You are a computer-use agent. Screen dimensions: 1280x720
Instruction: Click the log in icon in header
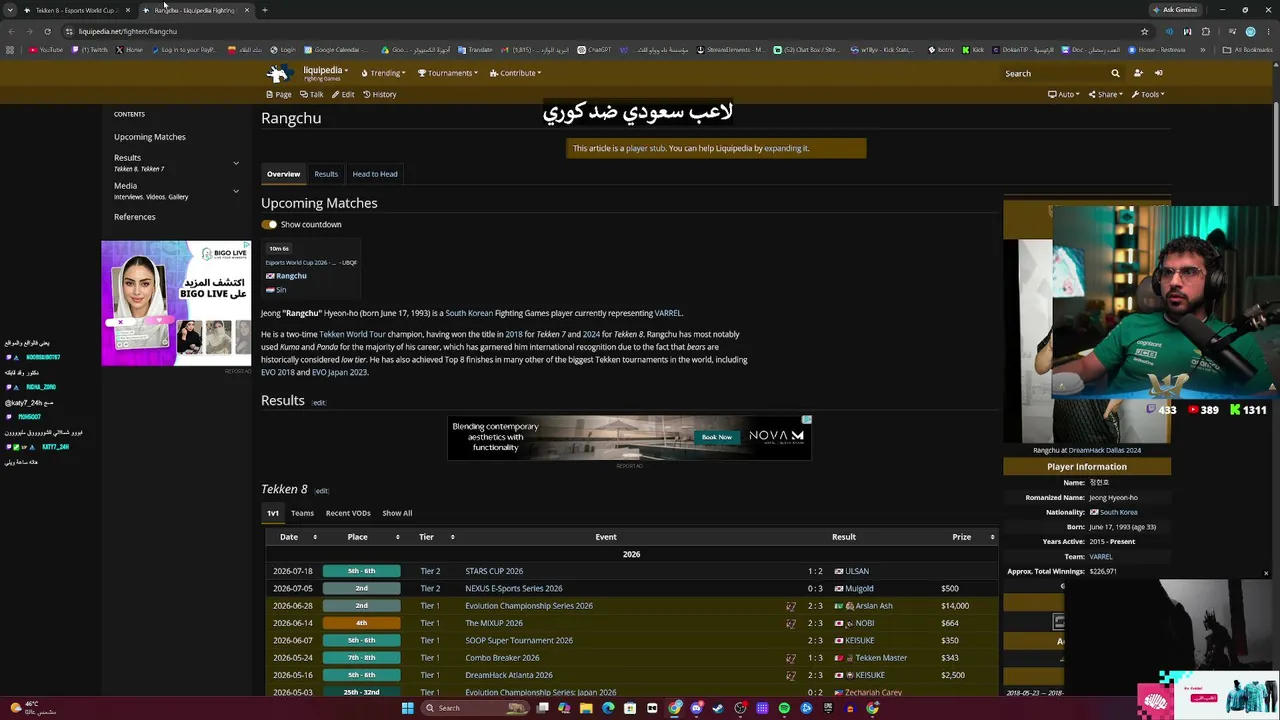1158,73
